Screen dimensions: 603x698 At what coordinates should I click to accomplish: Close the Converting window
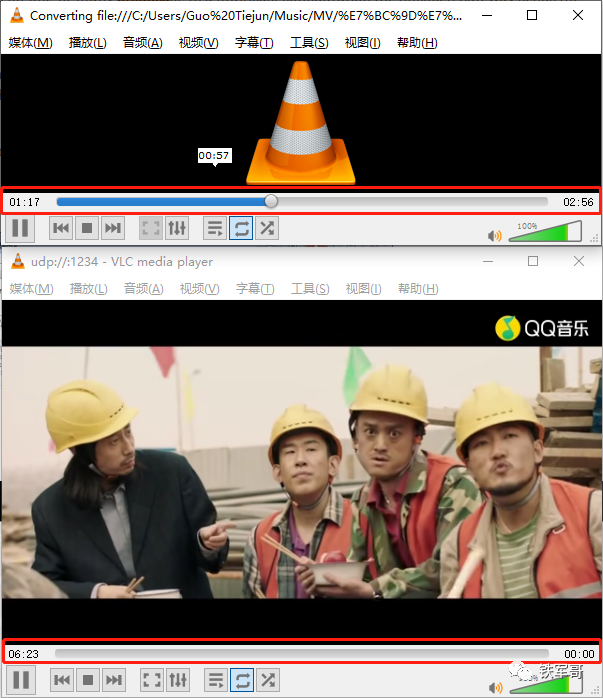578,16
